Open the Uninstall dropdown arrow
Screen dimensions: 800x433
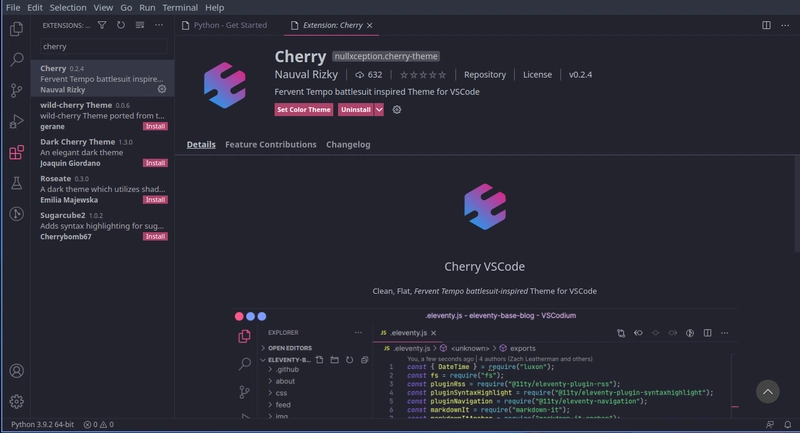pos(379,110)
